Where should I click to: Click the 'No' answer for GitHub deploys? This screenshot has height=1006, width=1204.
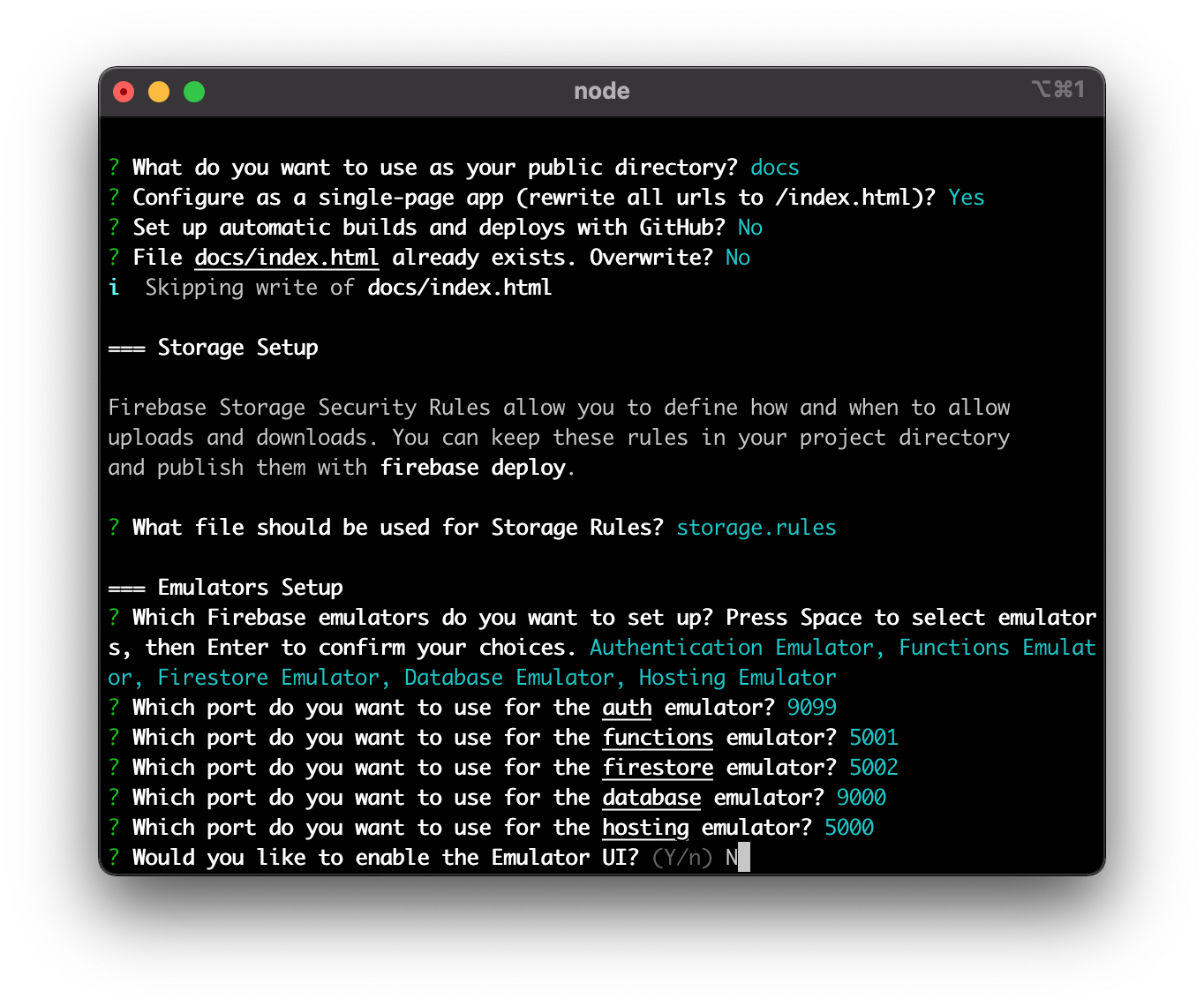tap(750, 228)
